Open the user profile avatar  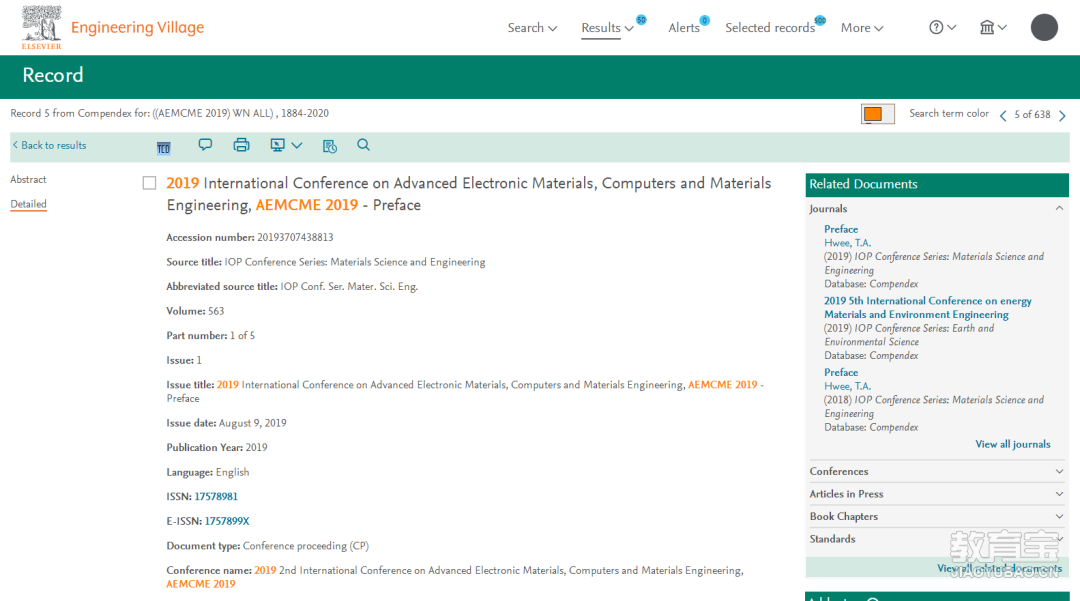pos(1044,28)
